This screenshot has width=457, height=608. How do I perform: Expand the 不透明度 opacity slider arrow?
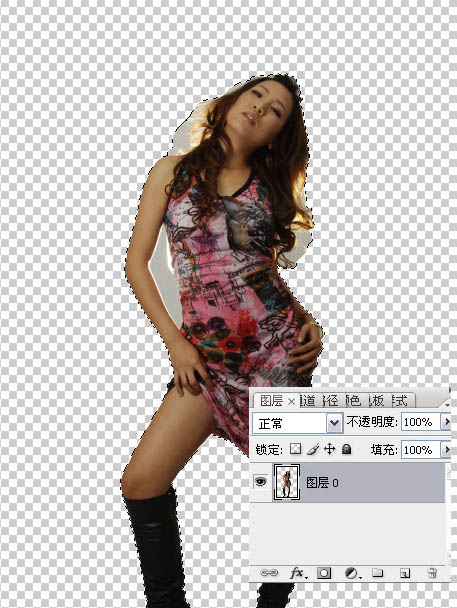coord(446,422)
